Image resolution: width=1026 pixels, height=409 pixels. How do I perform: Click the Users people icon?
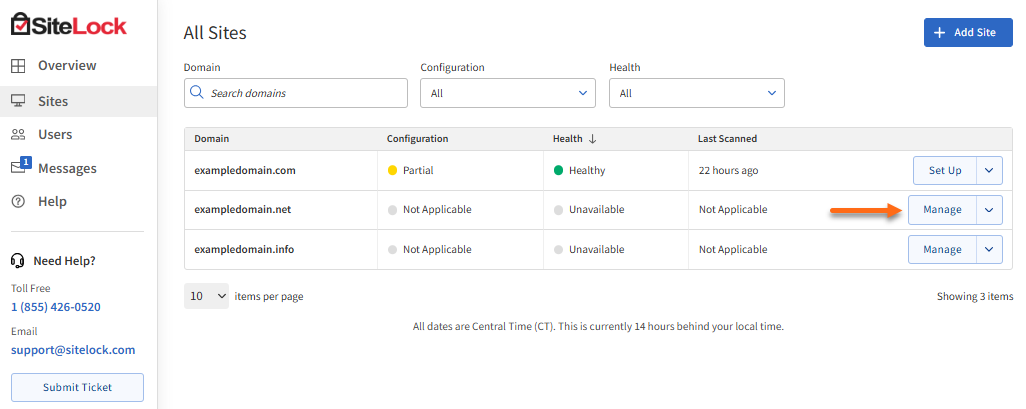point(18,134)
